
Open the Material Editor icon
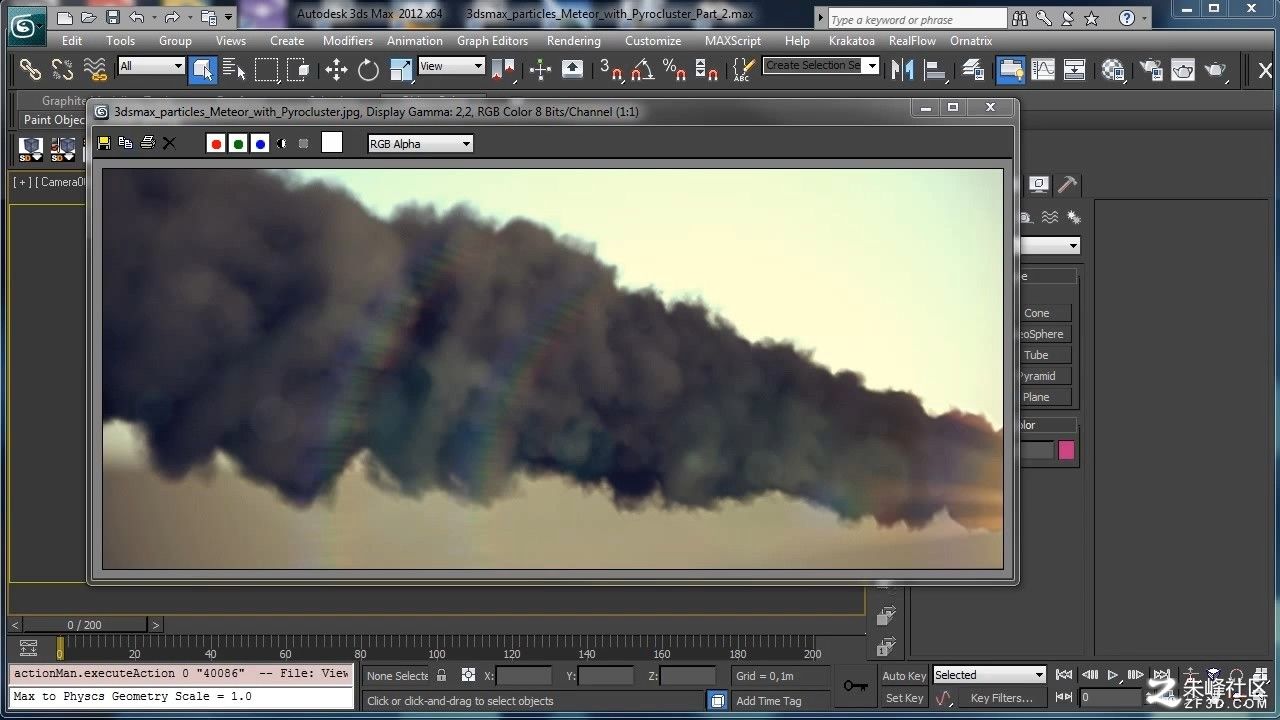(x=1113, y=69)
